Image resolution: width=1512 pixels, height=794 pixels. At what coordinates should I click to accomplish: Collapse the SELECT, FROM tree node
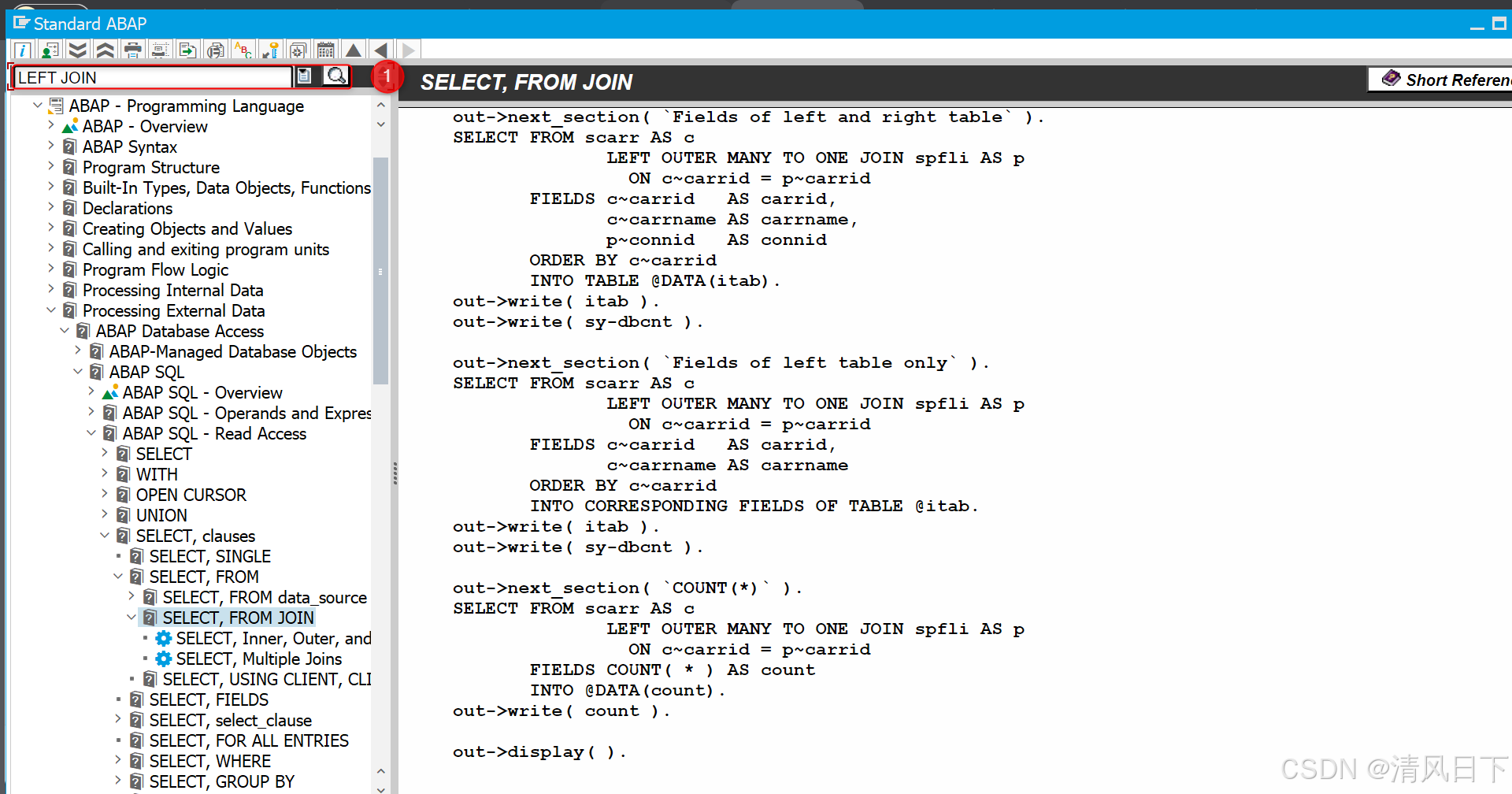[117, 576]
